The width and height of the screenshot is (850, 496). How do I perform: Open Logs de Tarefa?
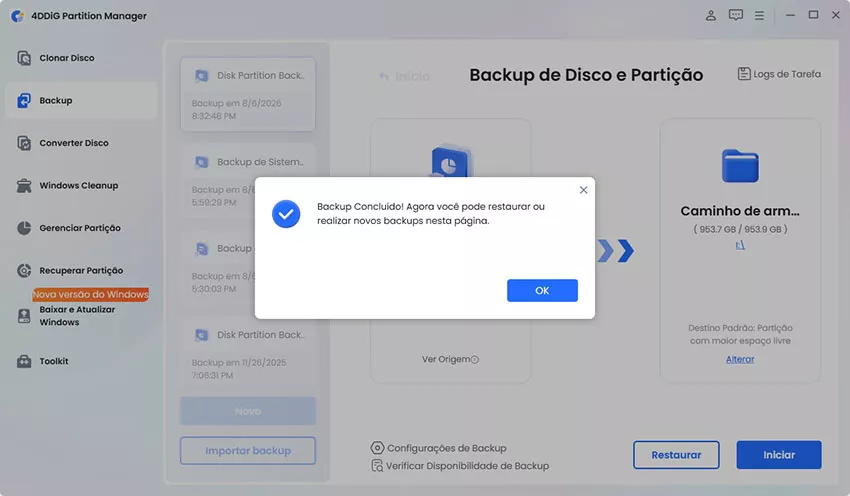click(780, 74)
